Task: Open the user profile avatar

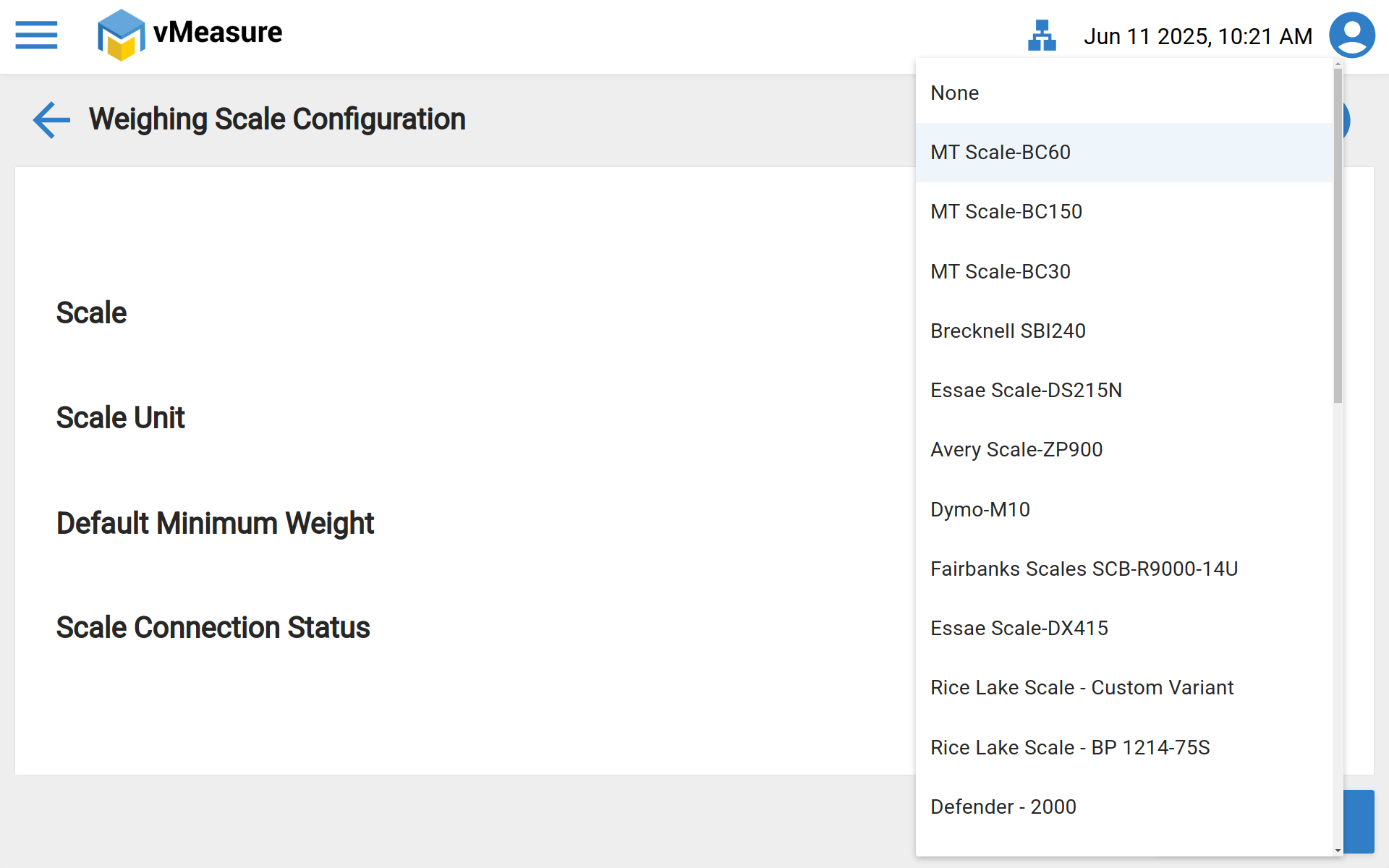Action: 1351,35
